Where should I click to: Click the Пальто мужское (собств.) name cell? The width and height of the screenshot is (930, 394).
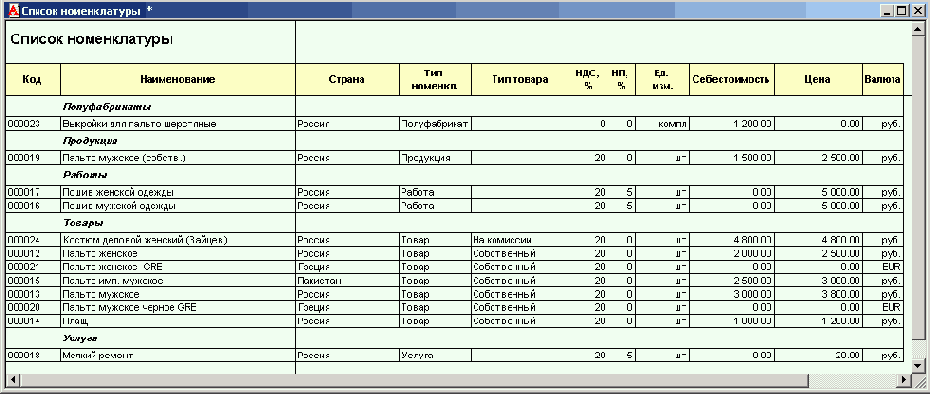tap(178, 158)
